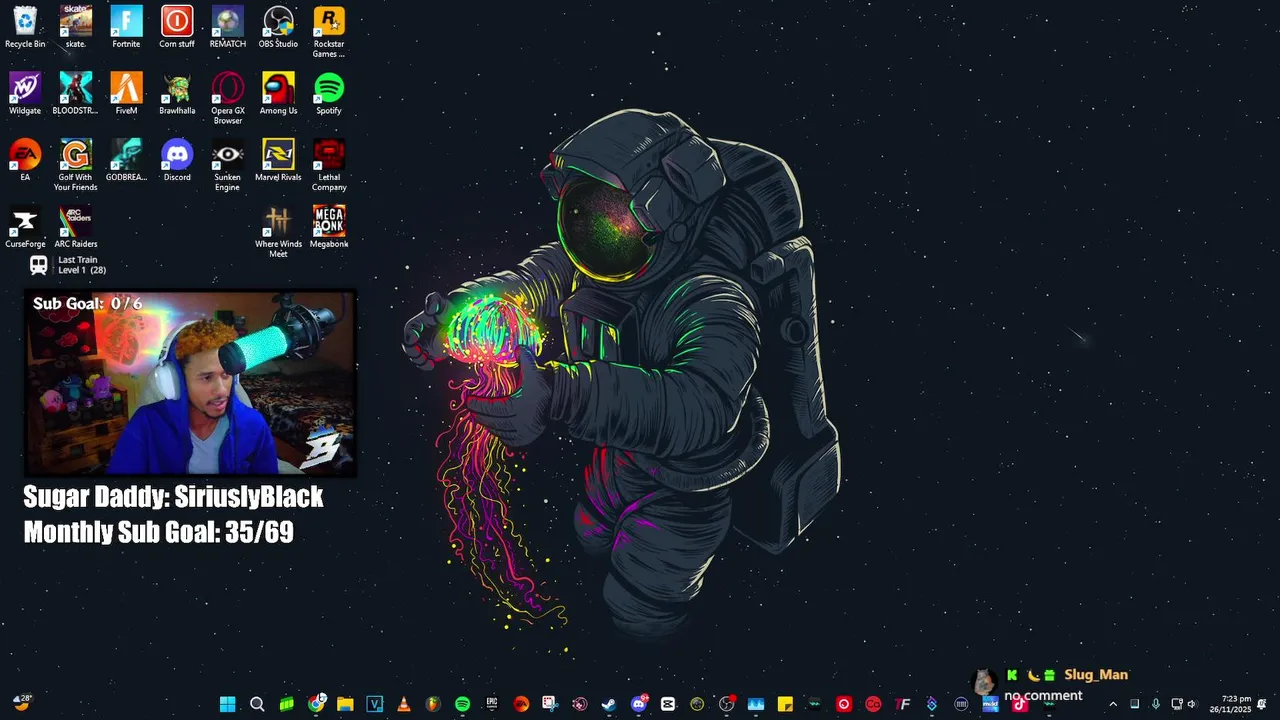Open the volume tray icon

coord(1192,704)
